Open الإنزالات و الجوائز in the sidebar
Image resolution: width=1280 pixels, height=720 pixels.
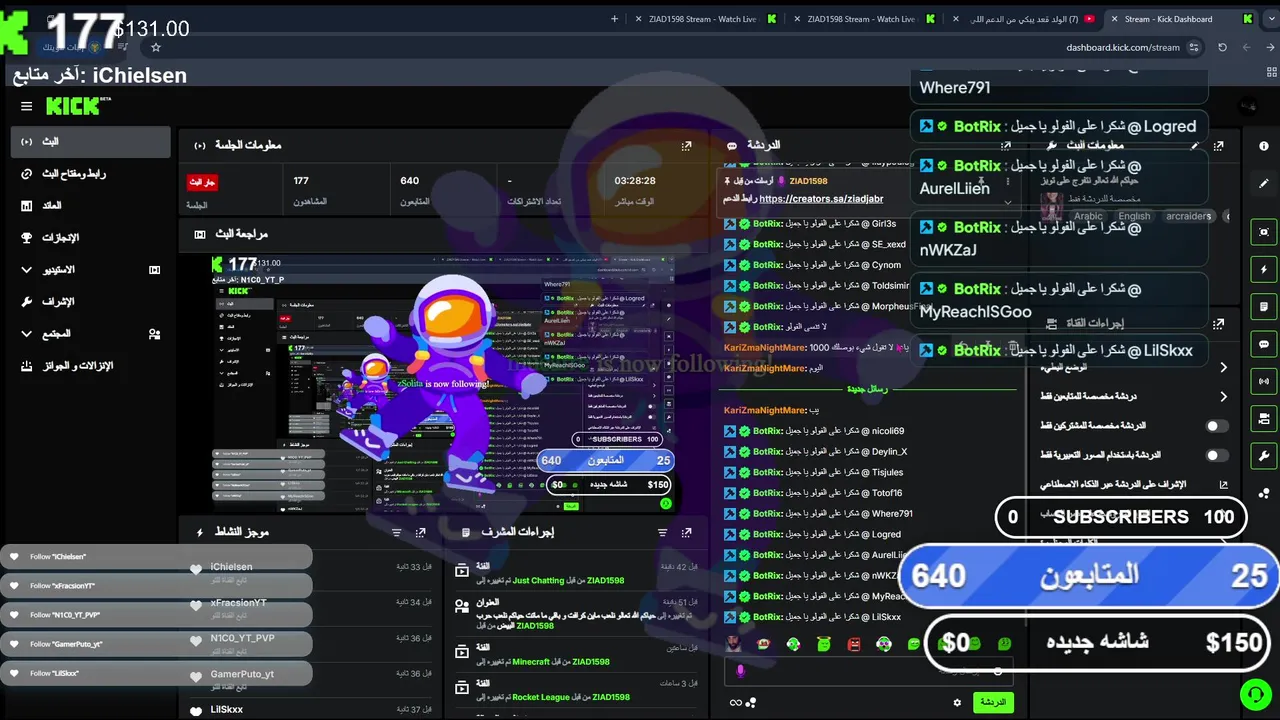coord(91,366)
